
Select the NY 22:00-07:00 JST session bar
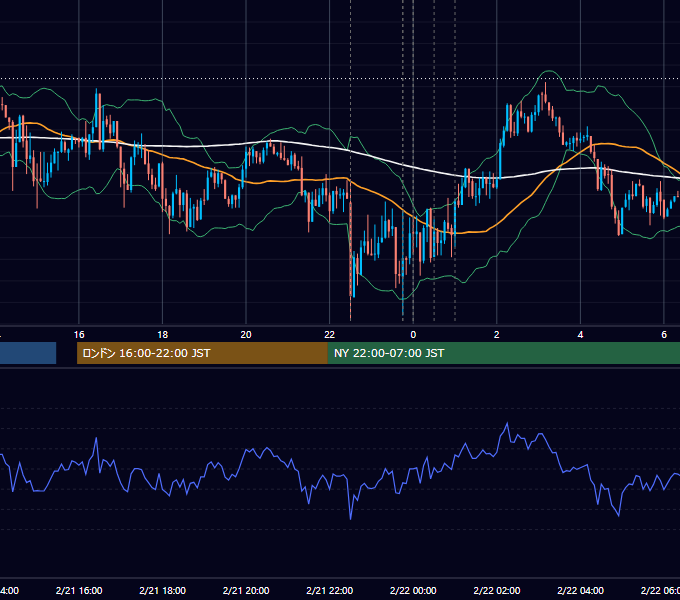[x=503, y=353]
